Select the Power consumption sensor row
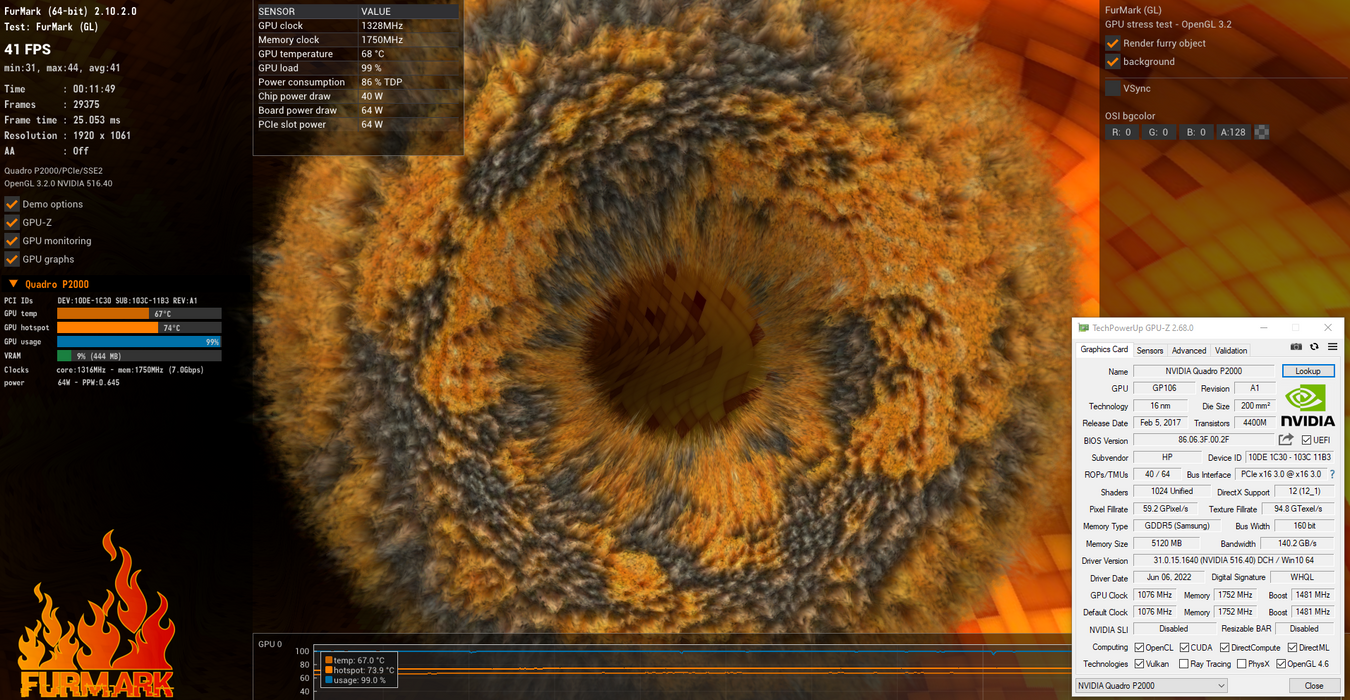Viewport: 1350px width, 700px height. (x=357, y=82)
